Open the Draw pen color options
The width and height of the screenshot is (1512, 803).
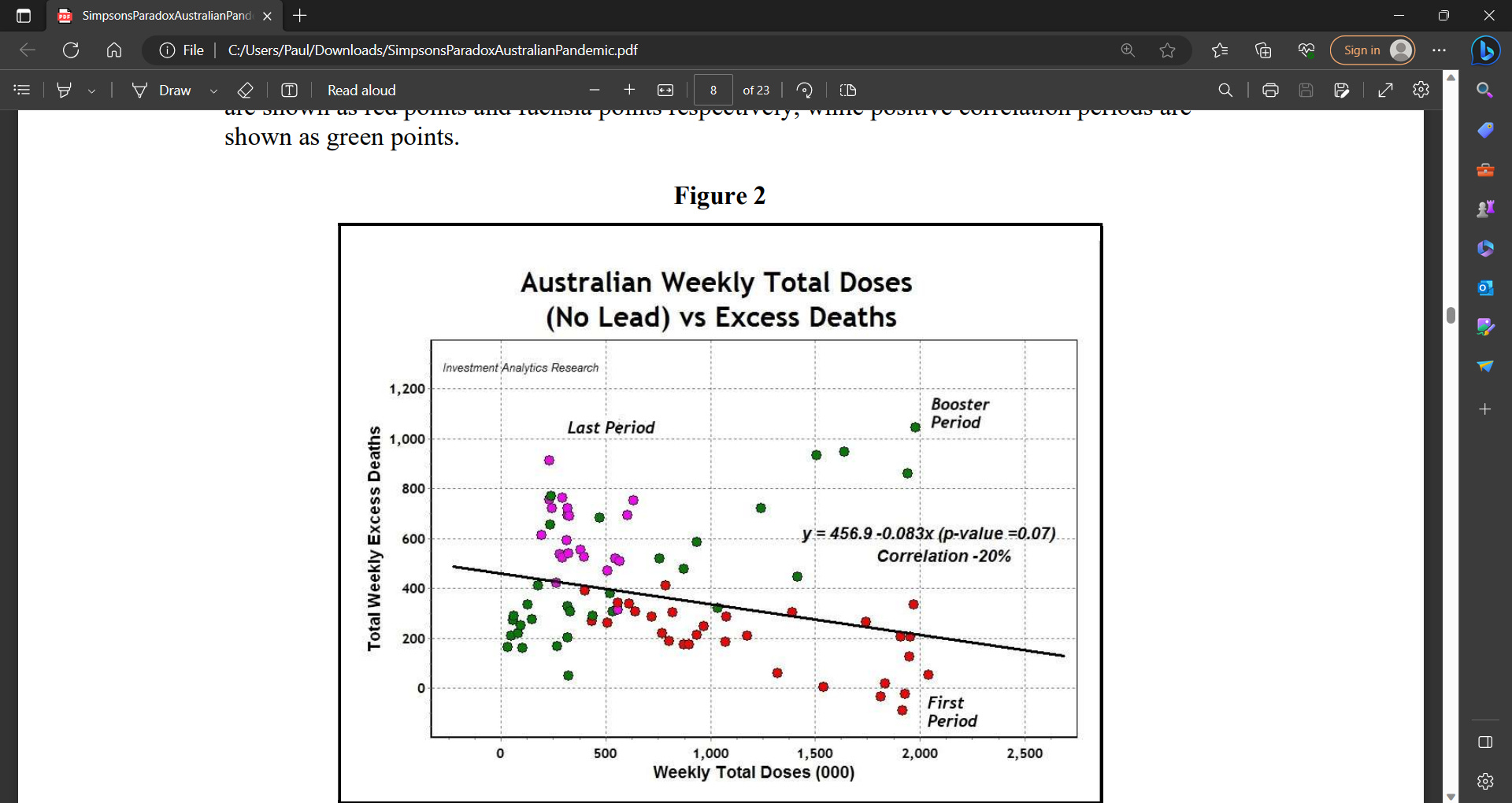tap(92, 90)
